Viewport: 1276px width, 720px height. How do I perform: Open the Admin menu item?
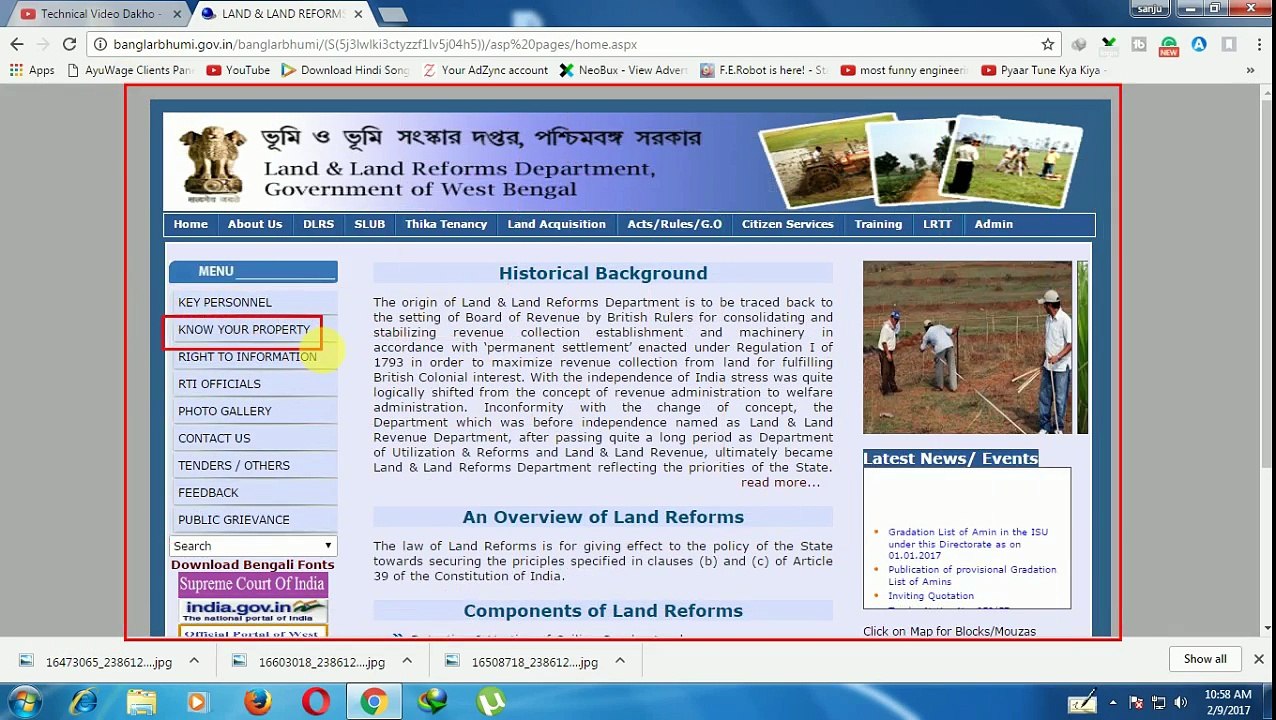pos(993,224)
